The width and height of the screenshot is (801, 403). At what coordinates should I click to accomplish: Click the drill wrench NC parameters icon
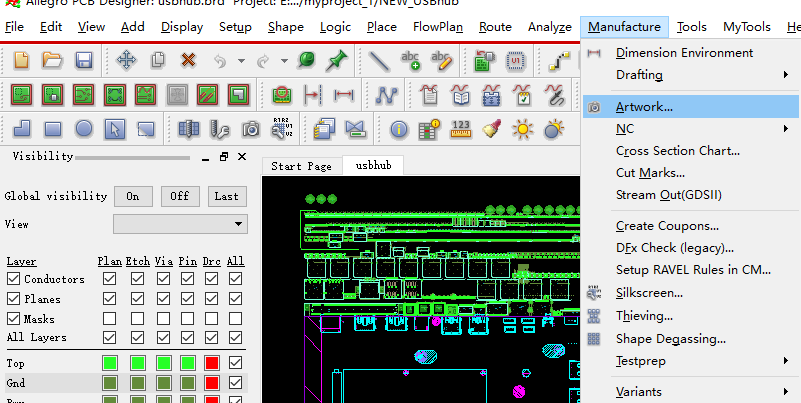[x=220, y=129]
